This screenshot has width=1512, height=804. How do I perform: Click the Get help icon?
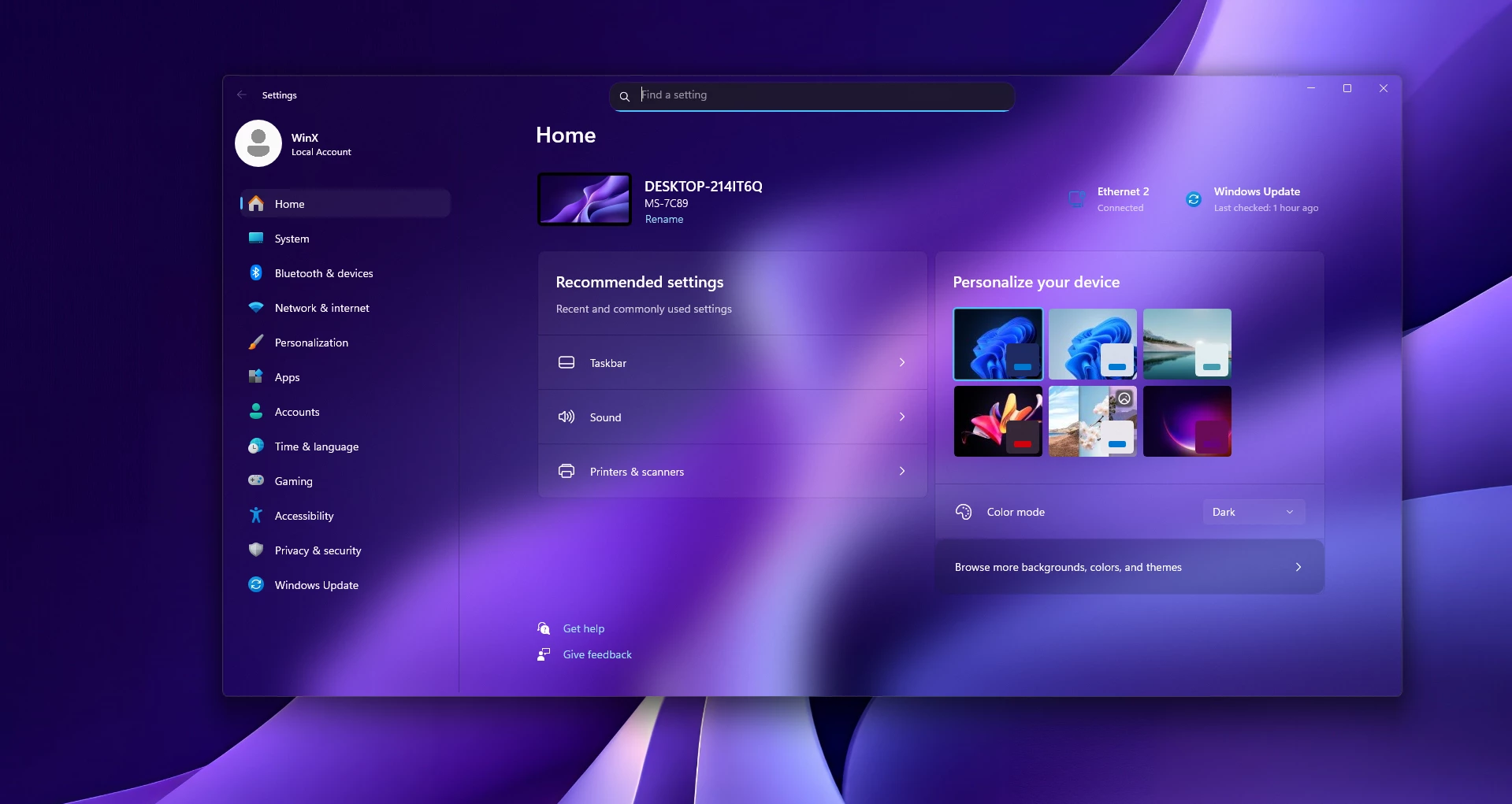544,628
